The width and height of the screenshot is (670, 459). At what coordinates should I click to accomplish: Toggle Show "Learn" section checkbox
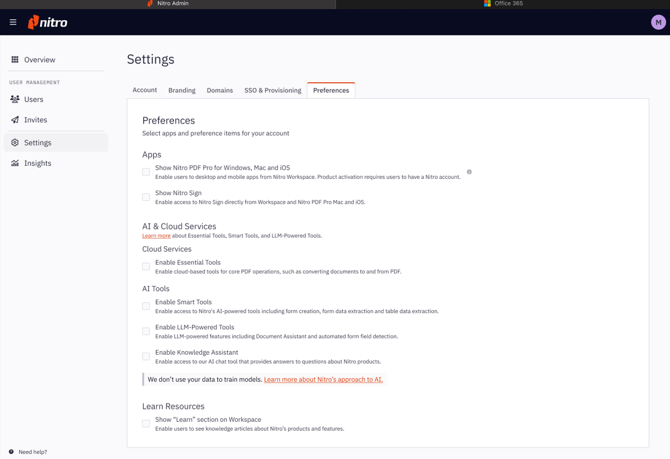[x=146, y=424]
